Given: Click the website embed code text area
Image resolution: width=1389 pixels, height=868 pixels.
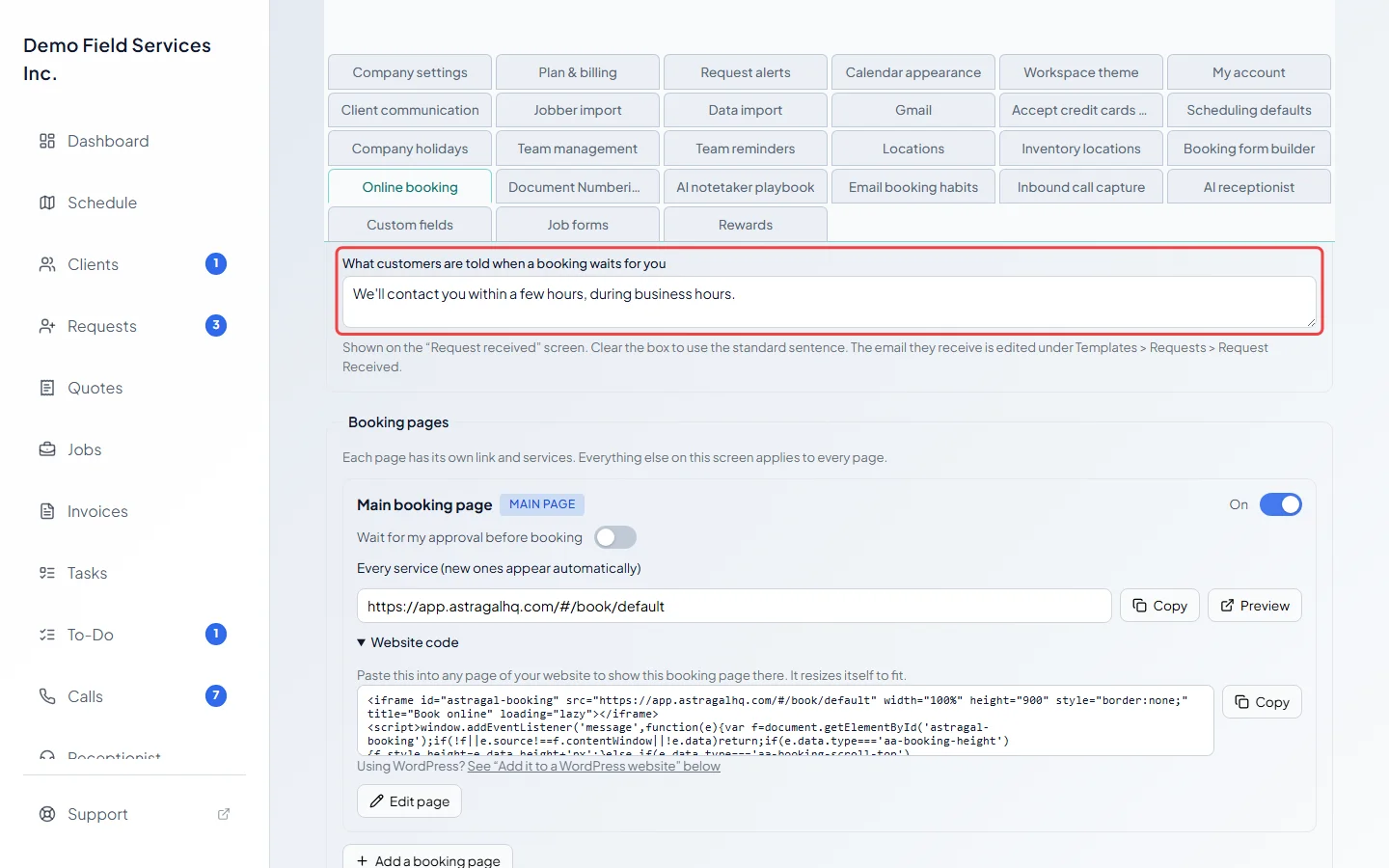Looking at the screenshot, I should [x=785, y=720].
